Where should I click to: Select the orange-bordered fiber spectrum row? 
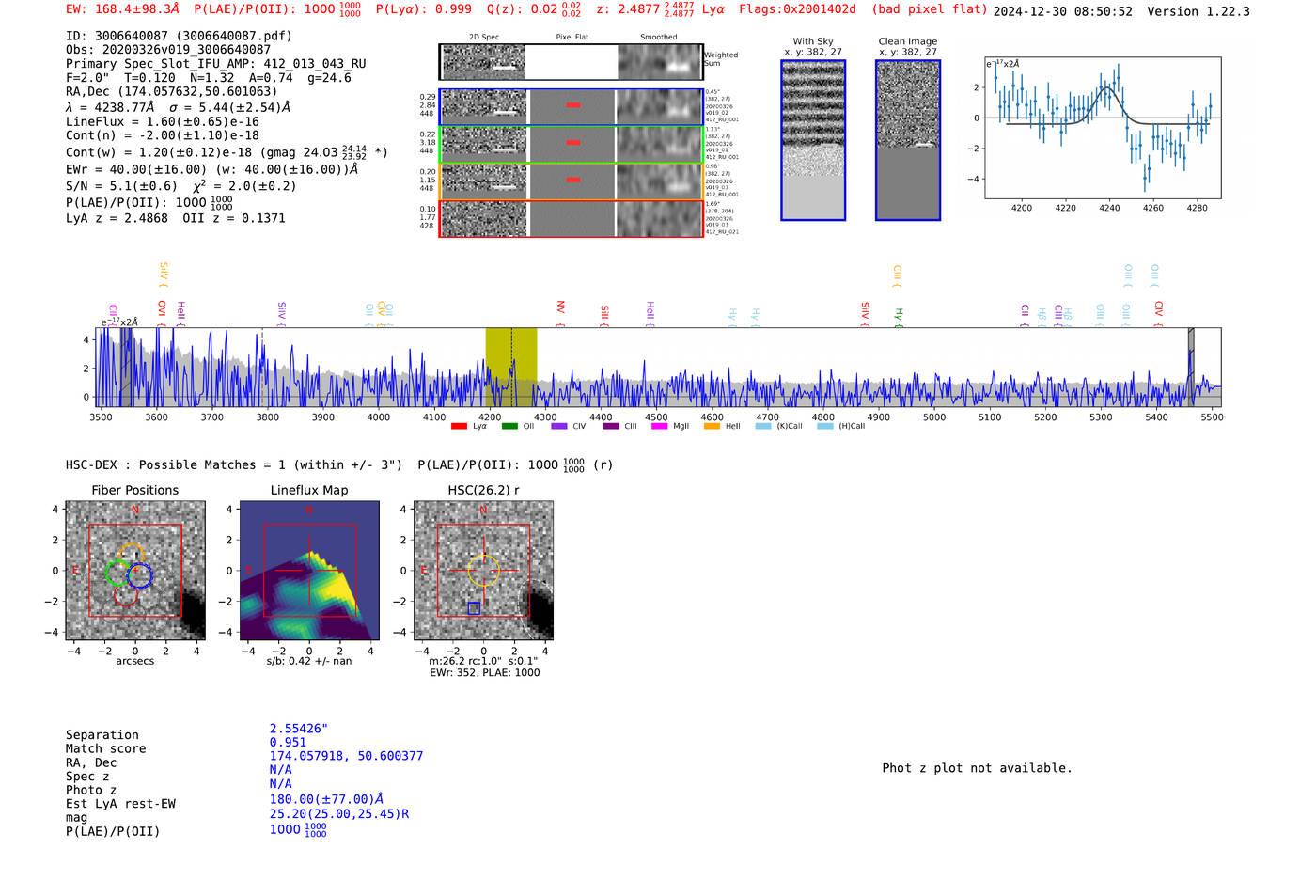click(571, 181)
